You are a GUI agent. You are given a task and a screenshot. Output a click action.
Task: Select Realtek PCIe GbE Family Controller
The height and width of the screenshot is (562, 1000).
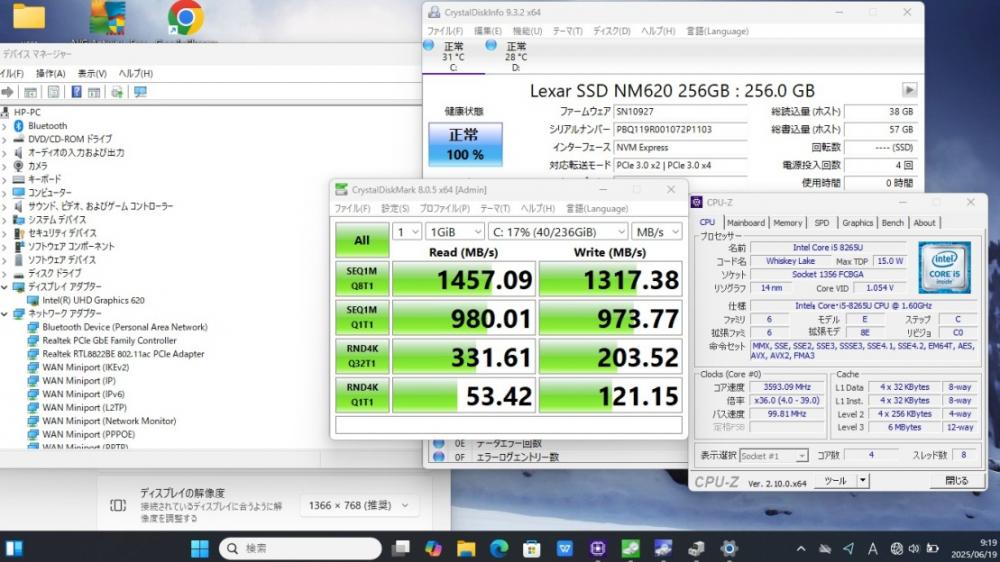[109, 341]
